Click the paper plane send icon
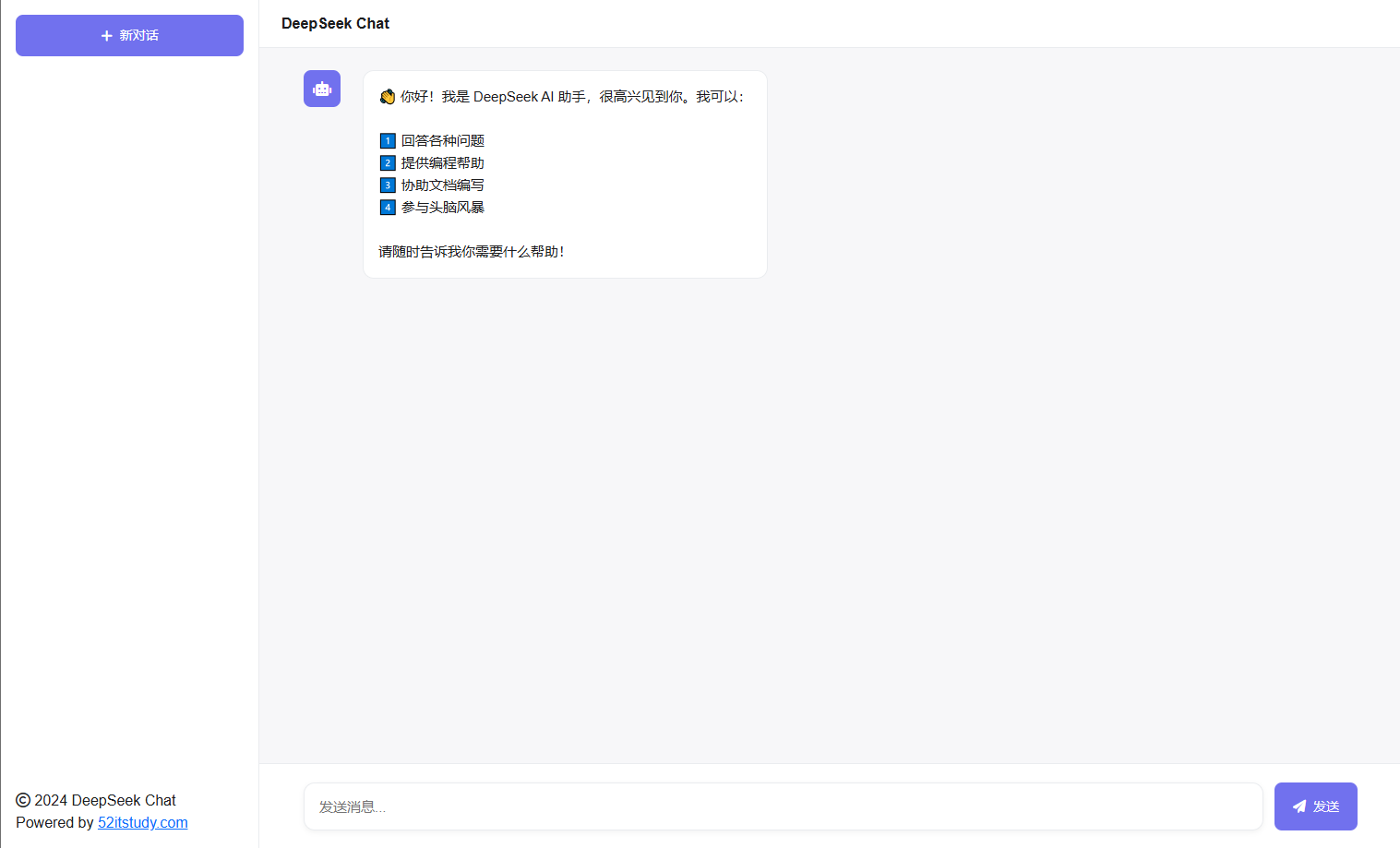 (x=1299, y=806)
